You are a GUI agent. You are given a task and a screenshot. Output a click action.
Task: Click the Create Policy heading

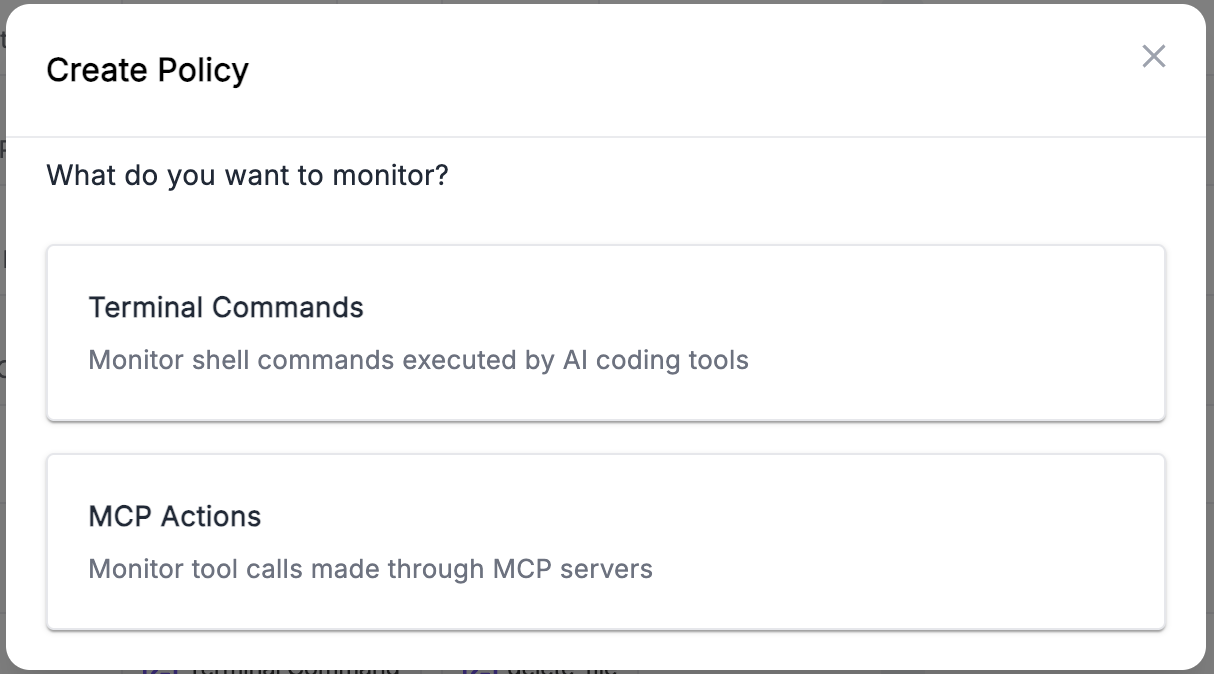tap(147, 70)
